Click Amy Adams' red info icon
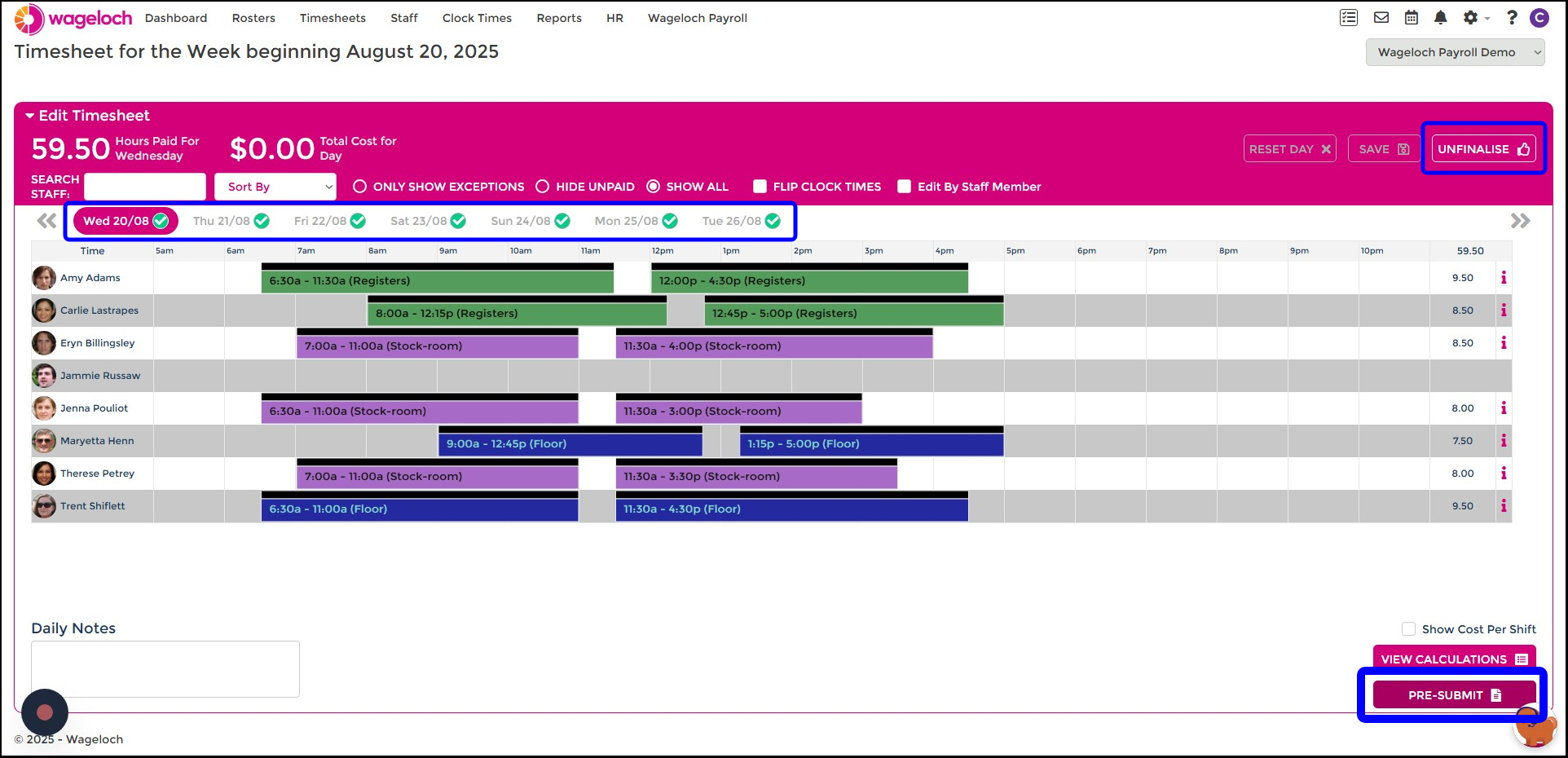 1504,278
